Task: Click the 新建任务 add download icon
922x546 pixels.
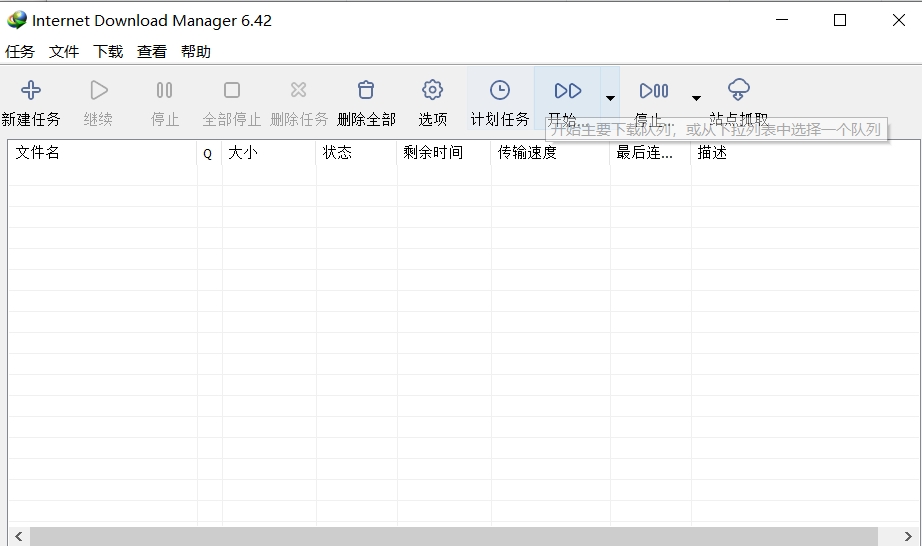Action: [31, 90]
